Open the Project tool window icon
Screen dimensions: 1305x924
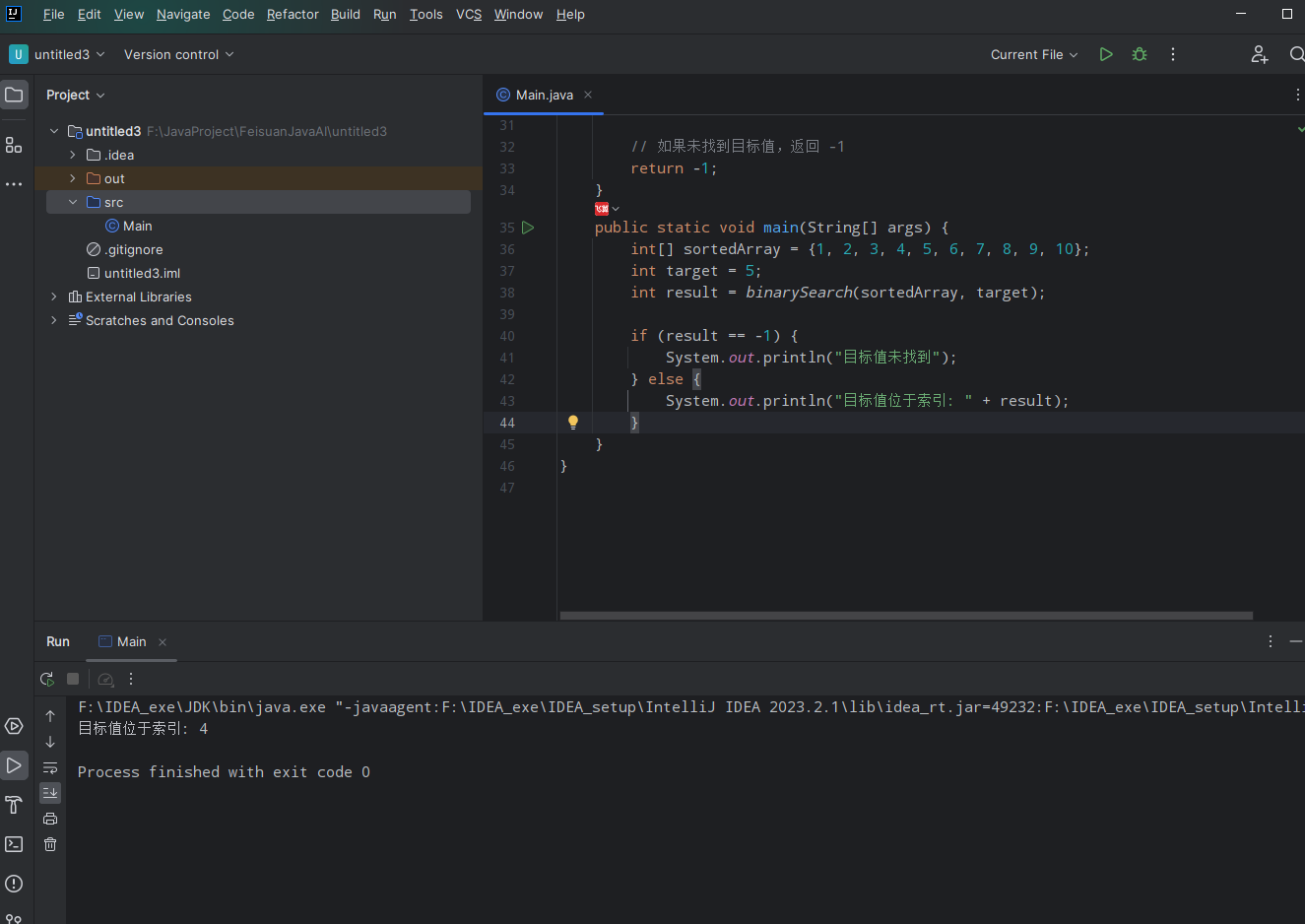coord(14,95)
